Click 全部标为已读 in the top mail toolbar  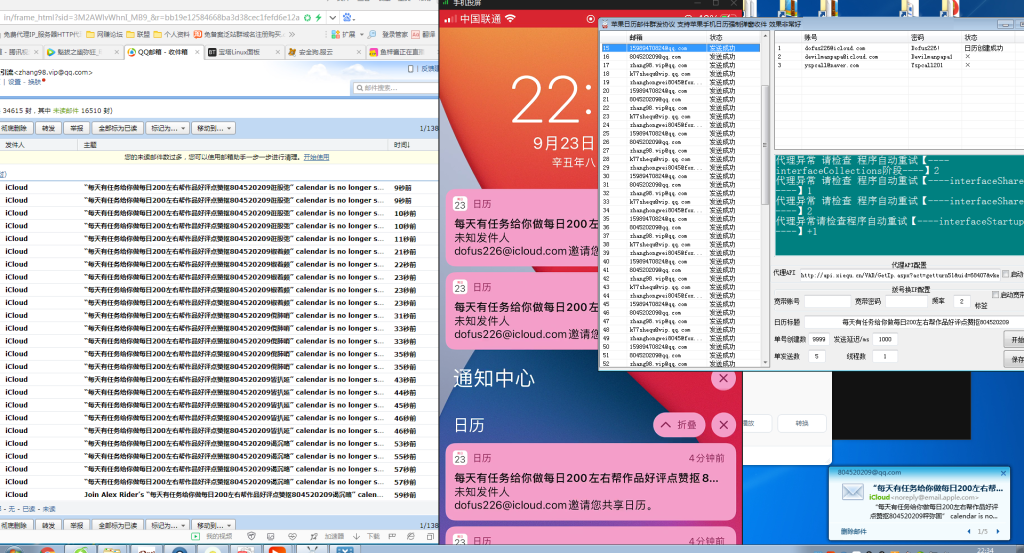click(117, 128)
